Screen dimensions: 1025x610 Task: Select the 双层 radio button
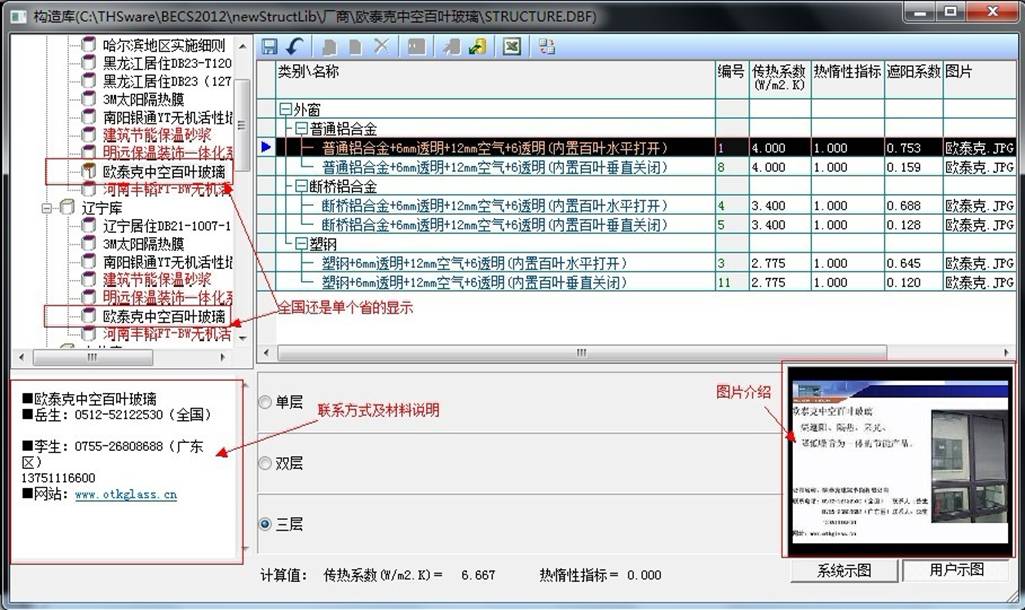click(x=266, y=463)
